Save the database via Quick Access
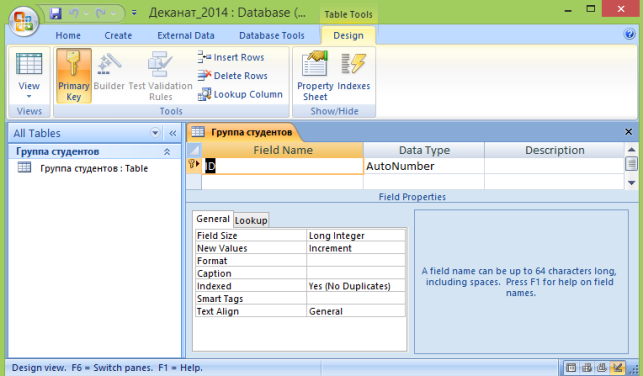 pos(55,13)
